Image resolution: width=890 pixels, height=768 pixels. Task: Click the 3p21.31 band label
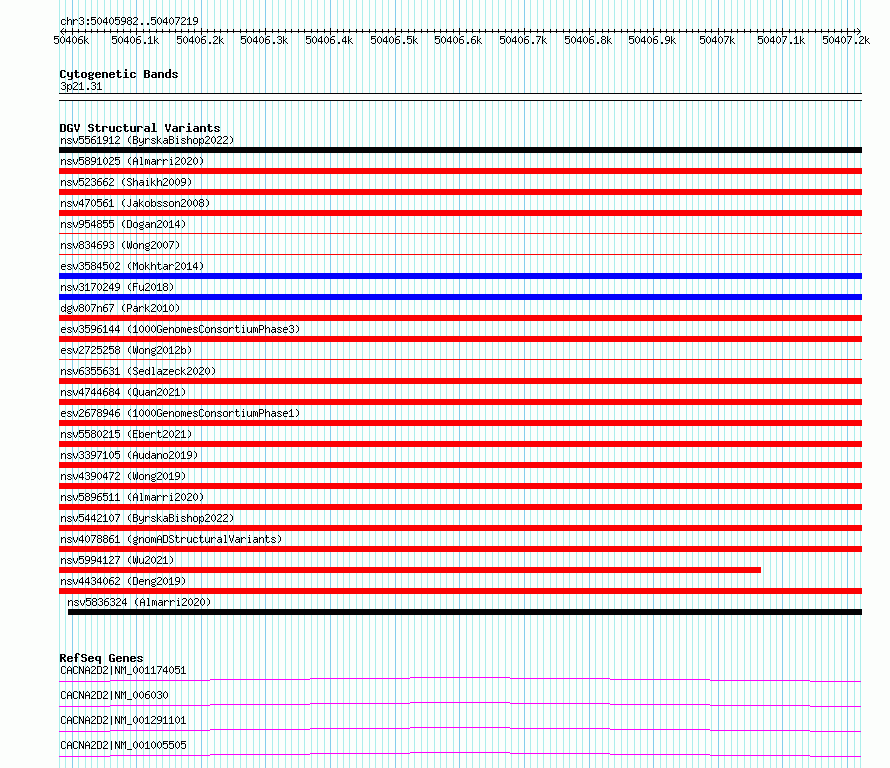pos(81,86)
